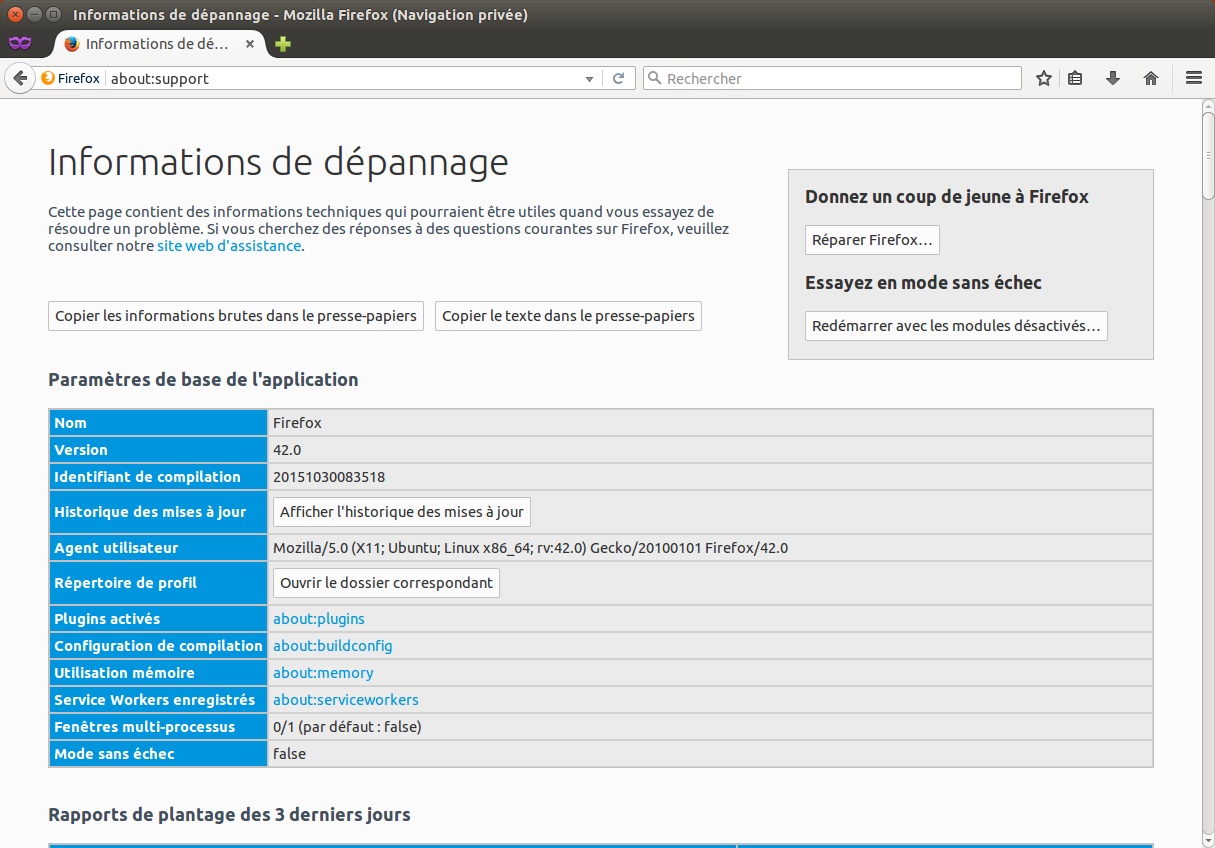
Task: Select the Informations de dépannage tab
Action: pos(159,44)
